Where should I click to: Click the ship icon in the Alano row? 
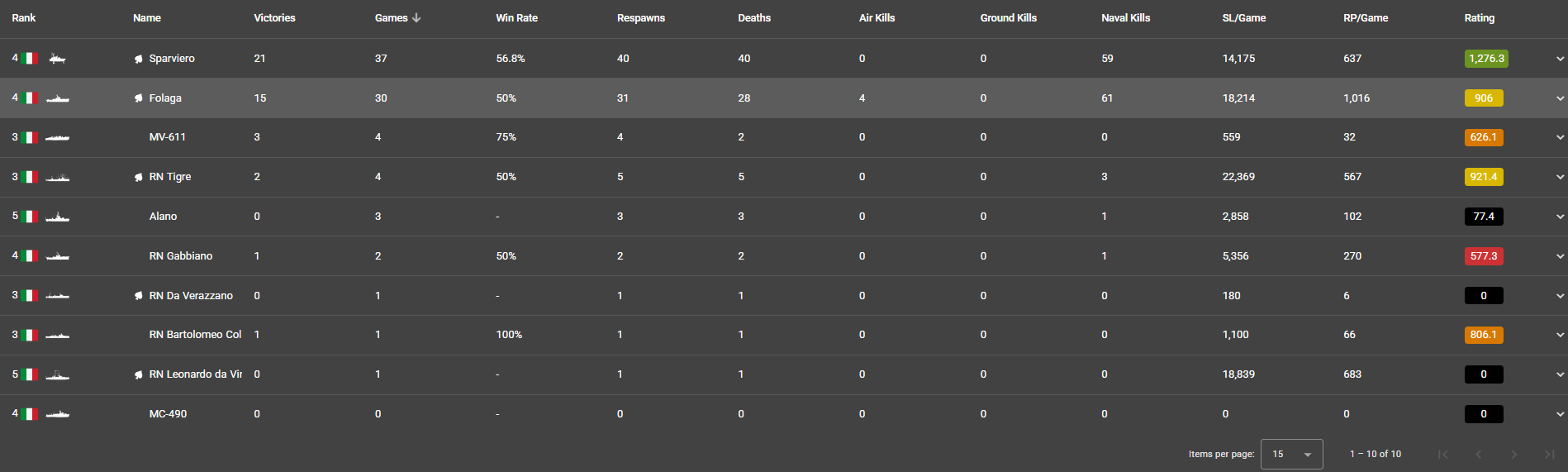[x=57, y=217]
